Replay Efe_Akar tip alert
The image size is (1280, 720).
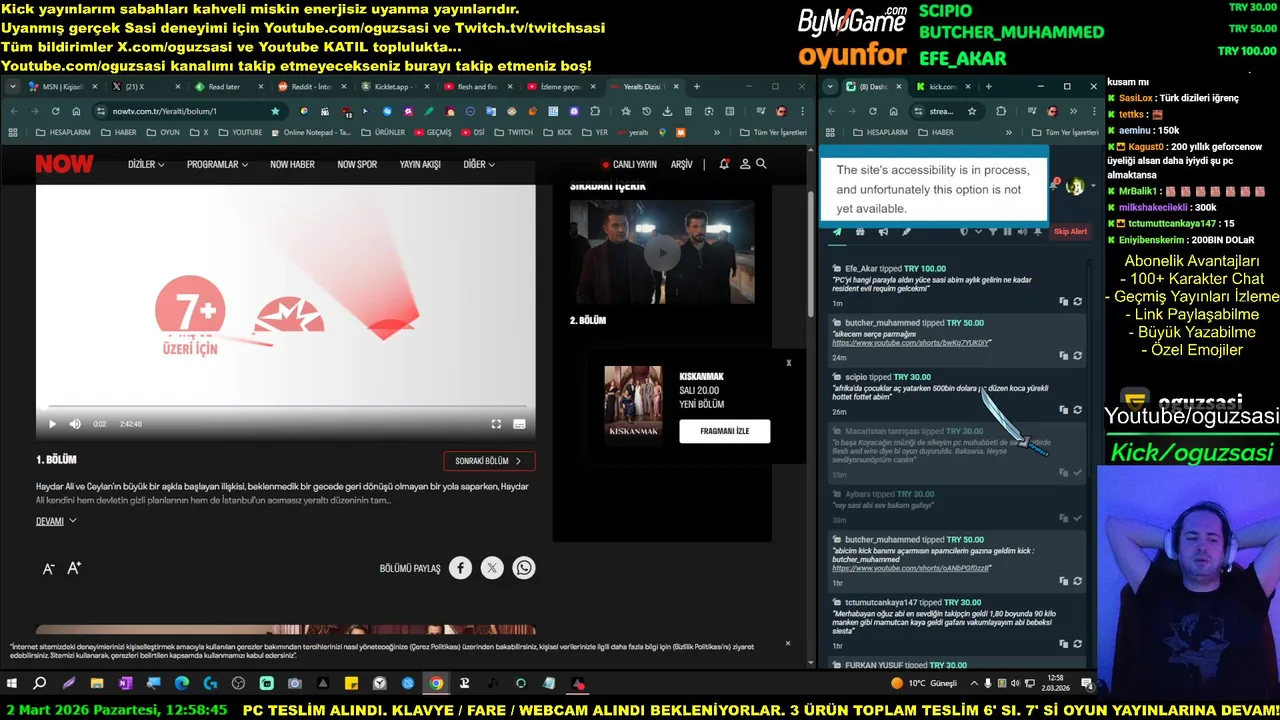click(1078, 301)
